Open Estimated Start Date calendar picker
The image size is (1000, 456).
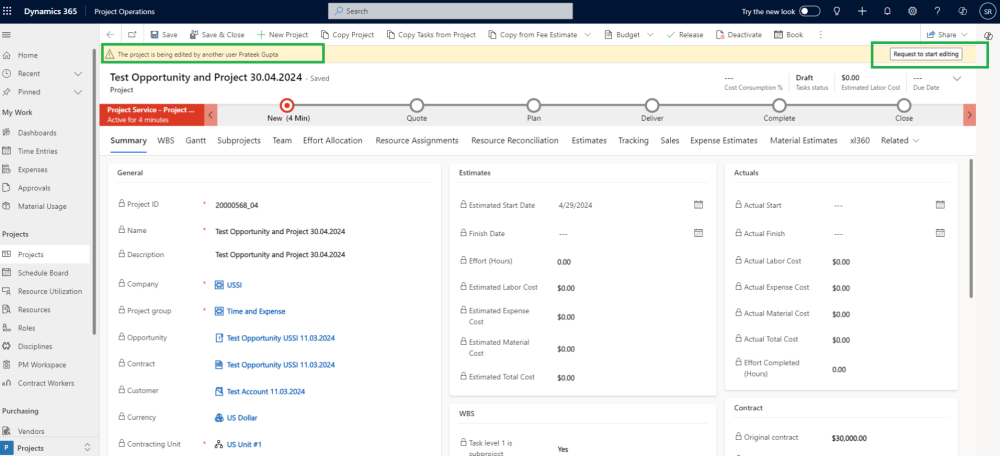(x=698, y=205)
